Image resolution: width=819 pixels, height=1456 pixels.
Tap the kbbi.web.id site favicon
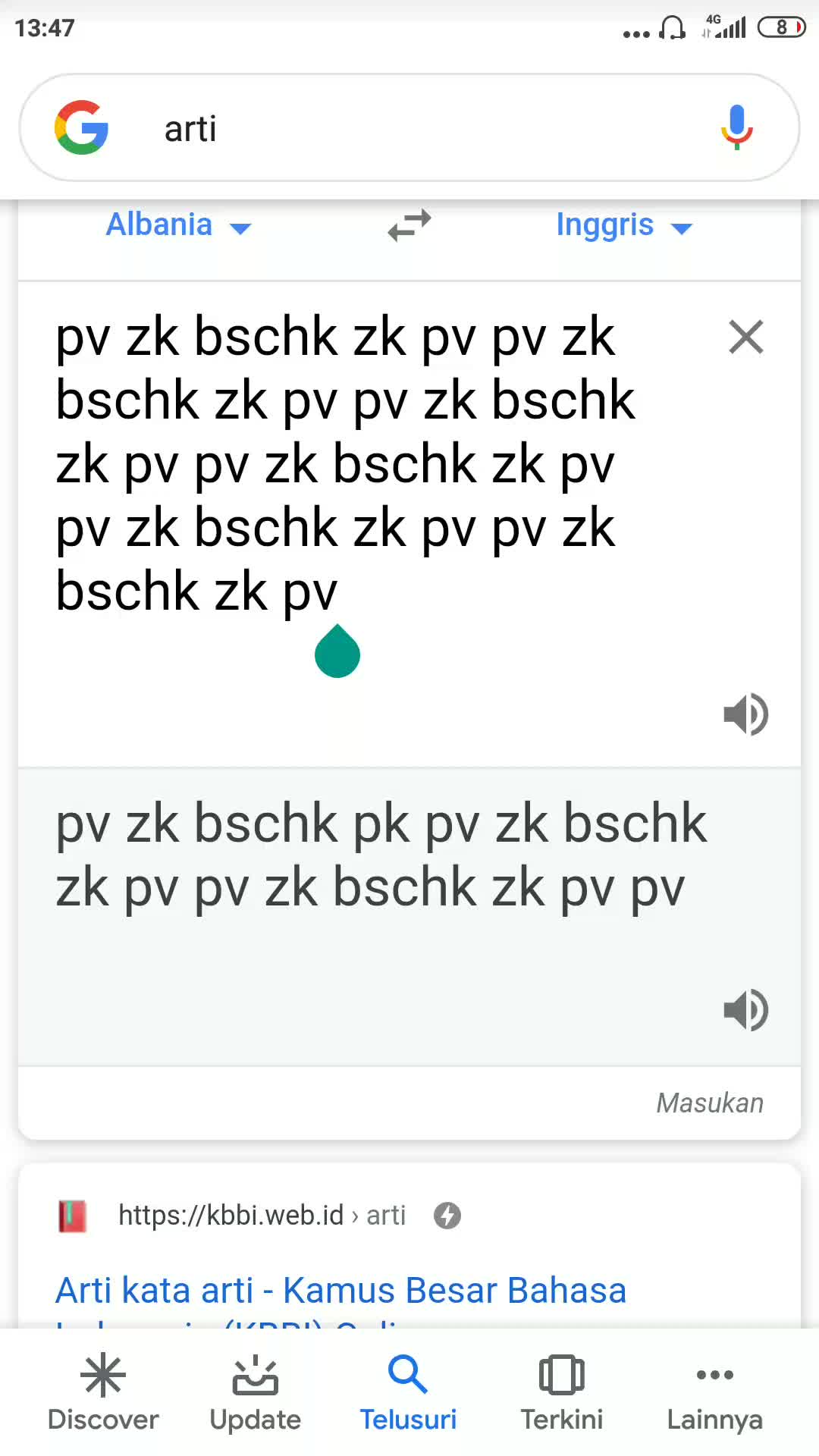click(73, 1216)
